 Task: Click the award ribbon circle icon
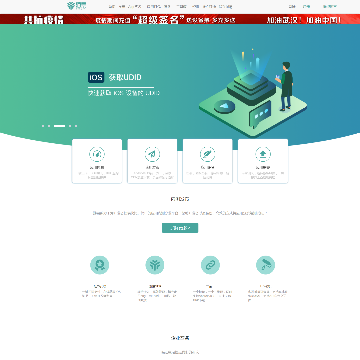coord(99,265)
